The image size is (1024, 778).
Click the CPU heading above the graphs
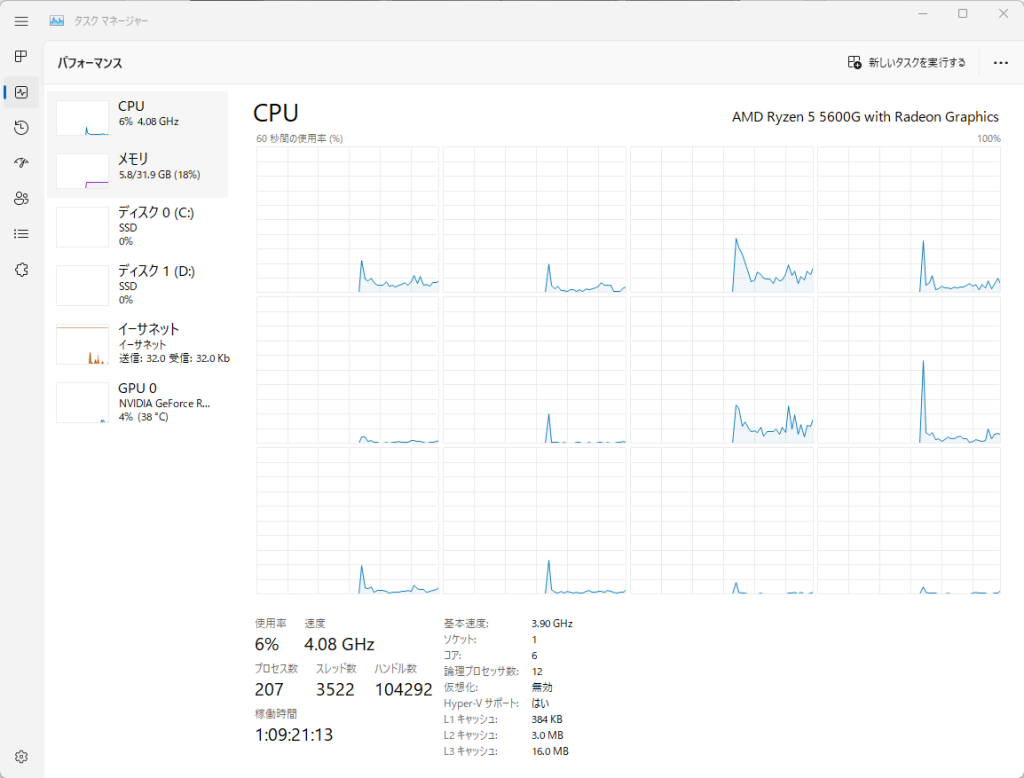pos(274,113)
